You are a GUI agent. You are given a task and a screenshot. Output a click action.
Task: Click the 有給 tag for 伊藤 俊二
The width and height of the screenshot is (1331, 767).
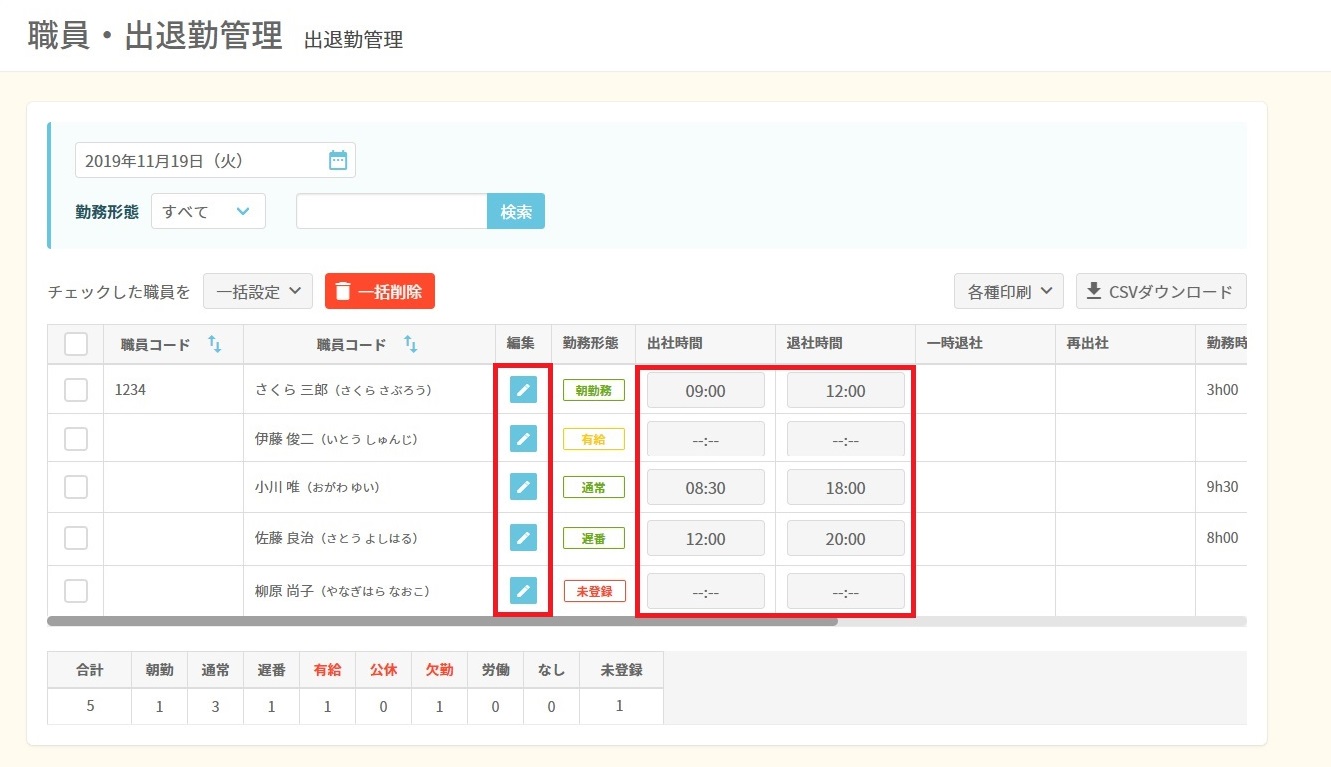[x=594, y=438]
